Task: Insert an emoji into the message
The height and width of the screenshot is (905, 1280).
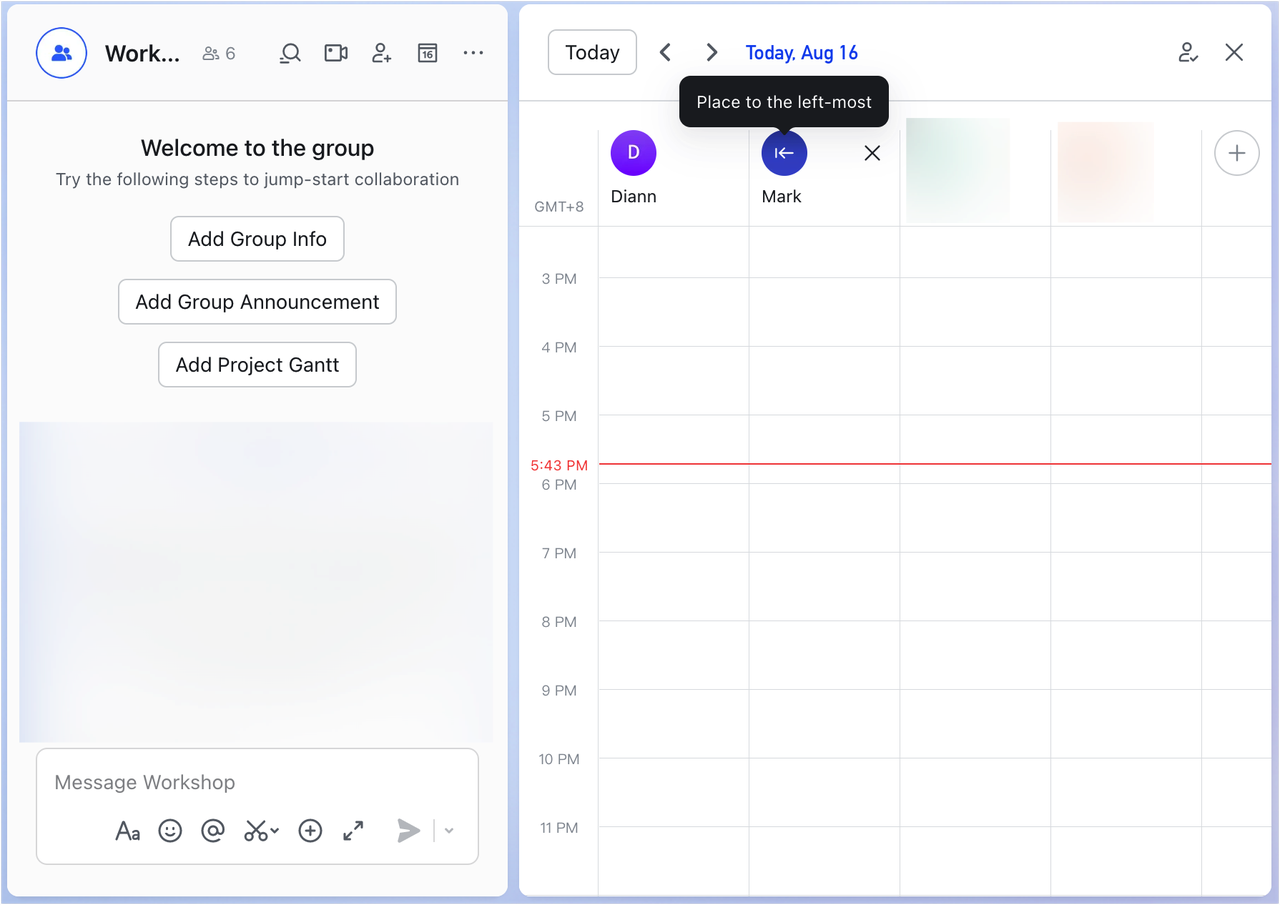Action: click(x=170, y=830)
